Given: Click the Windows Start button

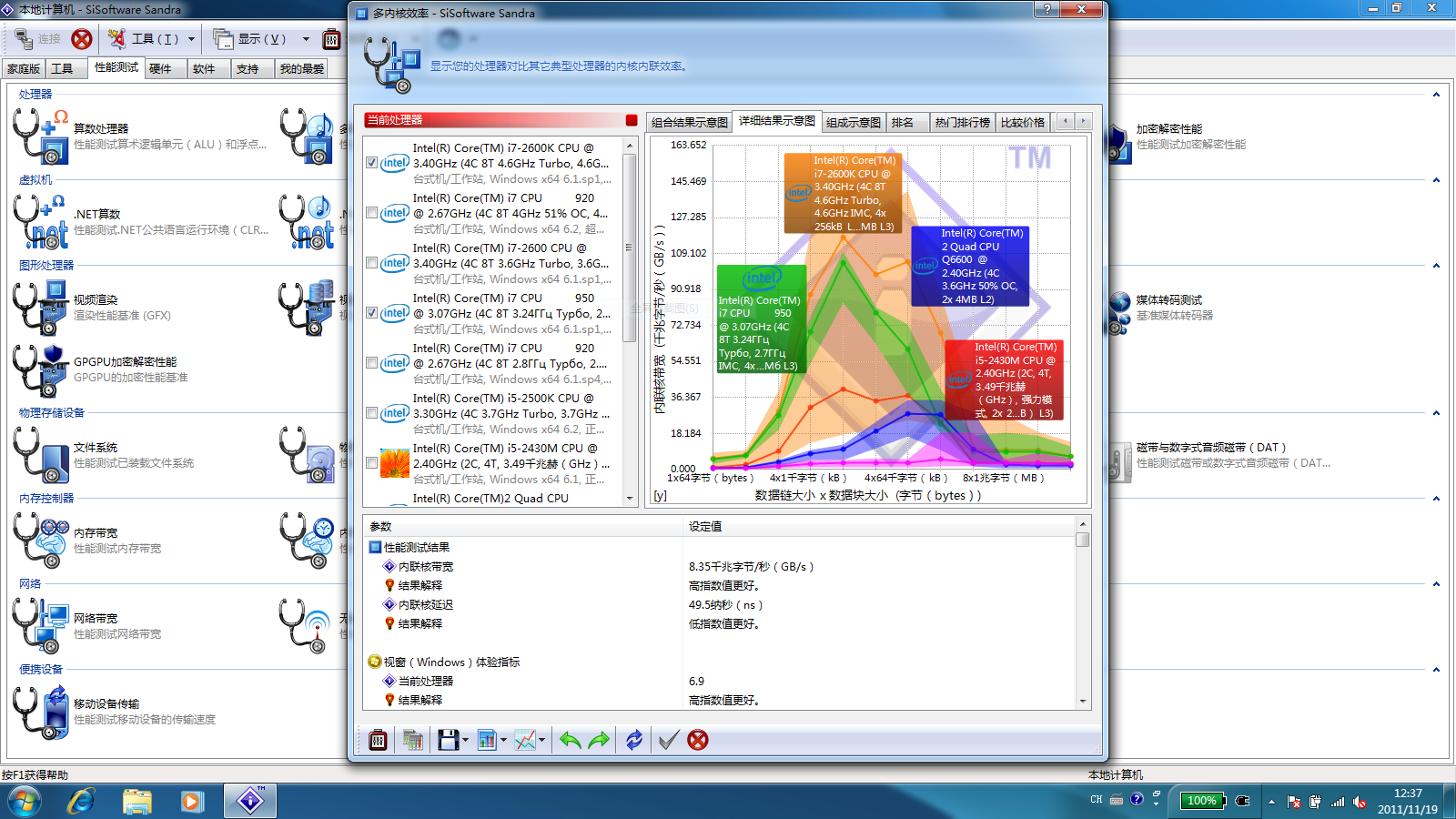Looking at the screenshot, I should (25, 802).
